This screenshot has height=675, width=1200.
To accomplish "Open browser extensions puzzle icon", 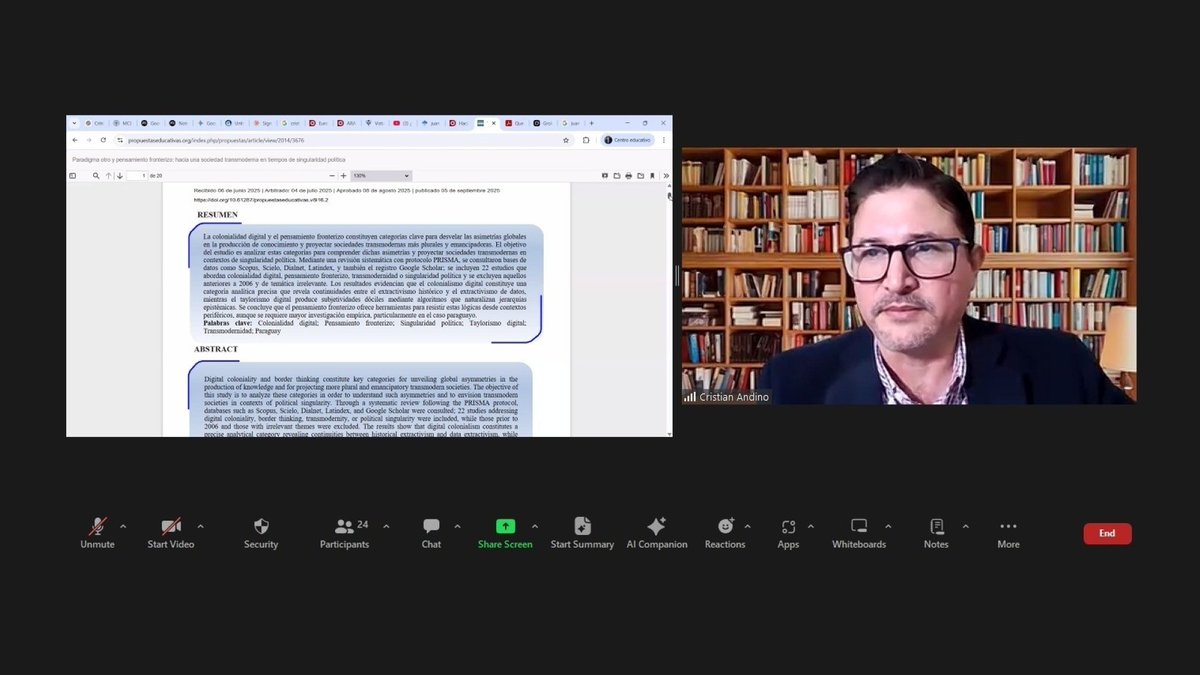I will tap(586, 140).
